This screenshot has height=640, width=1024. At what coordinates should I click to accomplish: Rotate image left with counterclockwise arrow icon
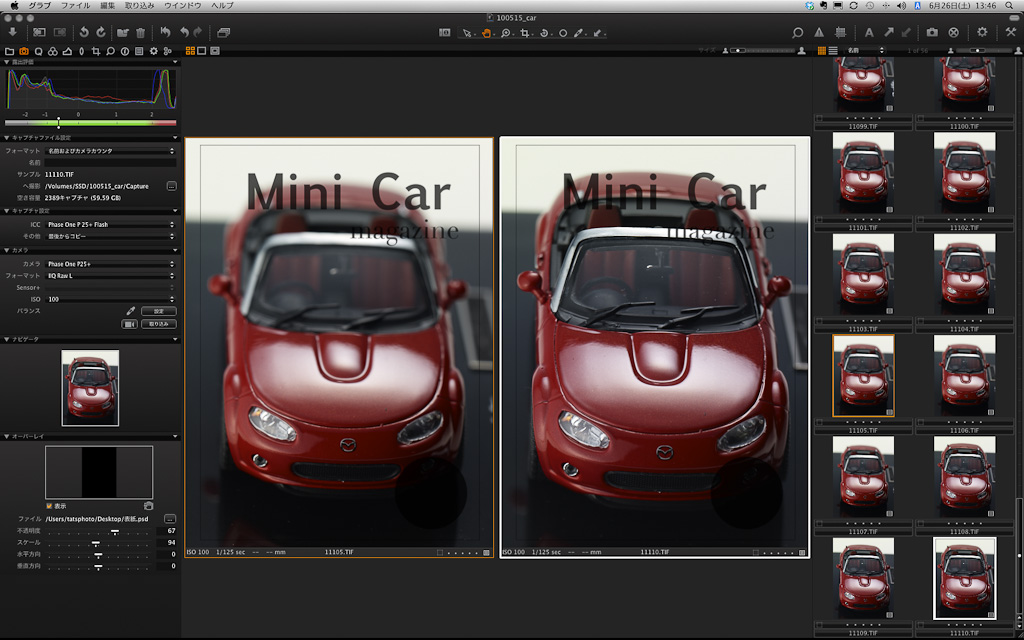pyautogui.click(x=84, y=33)
